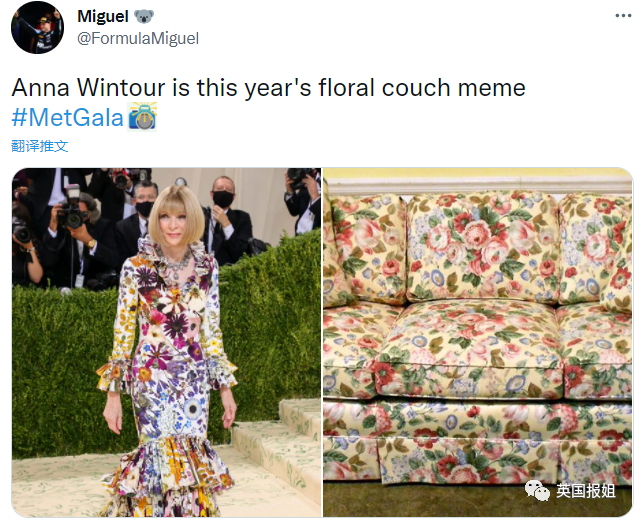
Task: Click the Met Gala camera emoji icon
Action: pyautogui.click(x=142, y=117)
